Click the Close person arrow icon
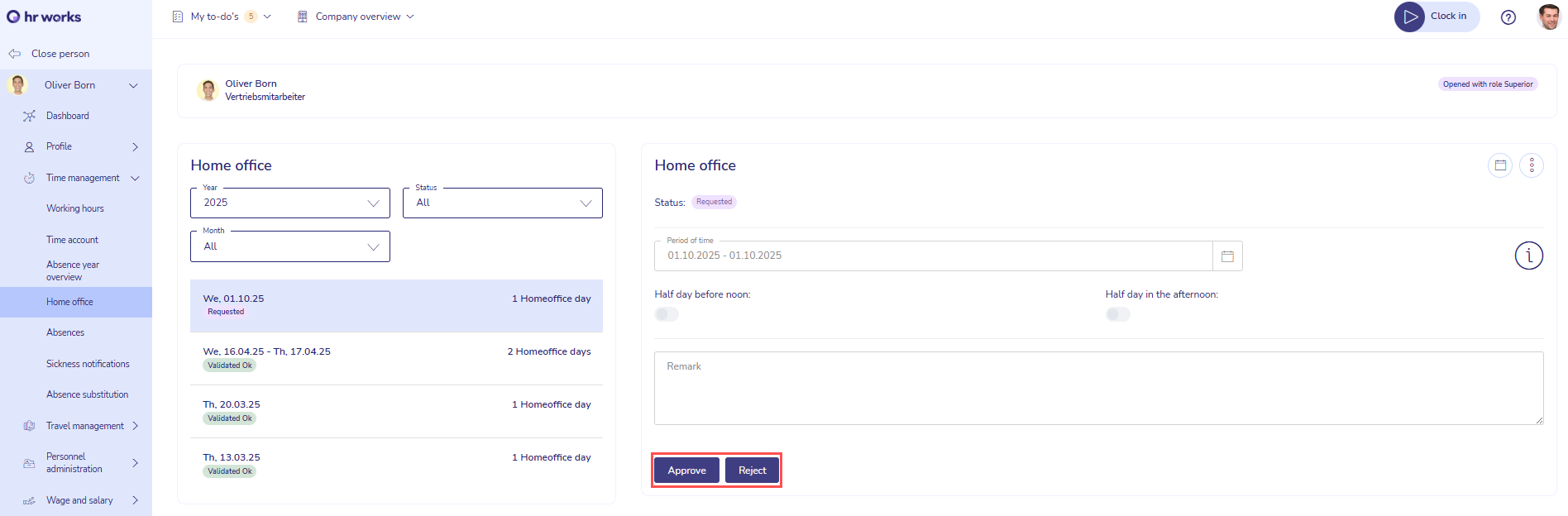The image size is (1568, 516). 15,54
